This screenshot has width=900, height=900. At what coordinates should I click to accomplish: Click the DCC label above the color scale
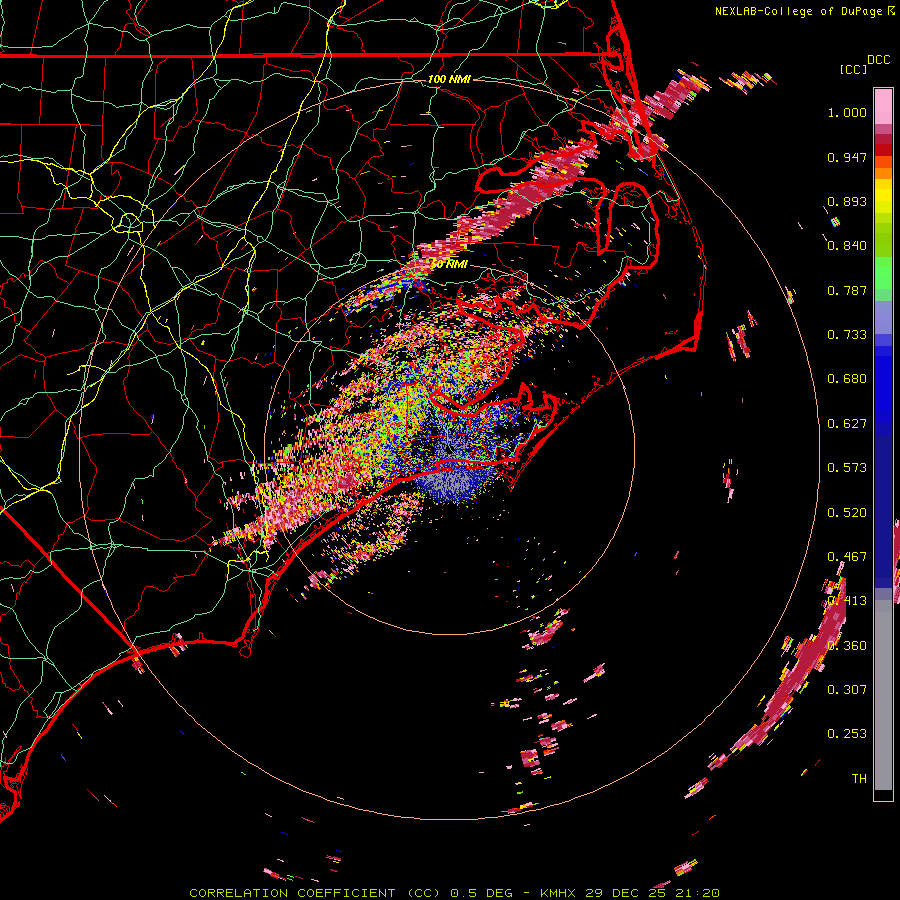pyautogui.click(x=879, y=60)
